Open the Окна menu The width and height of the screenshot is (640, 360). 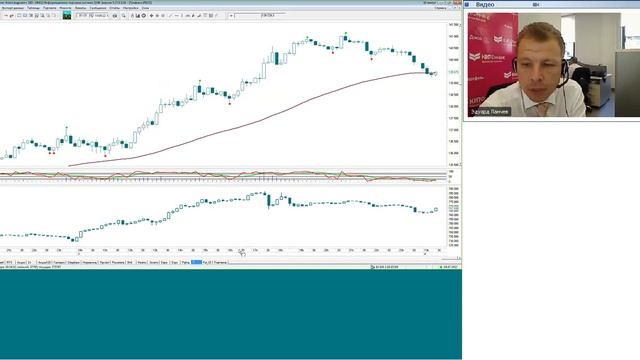(x=145, y=8)
